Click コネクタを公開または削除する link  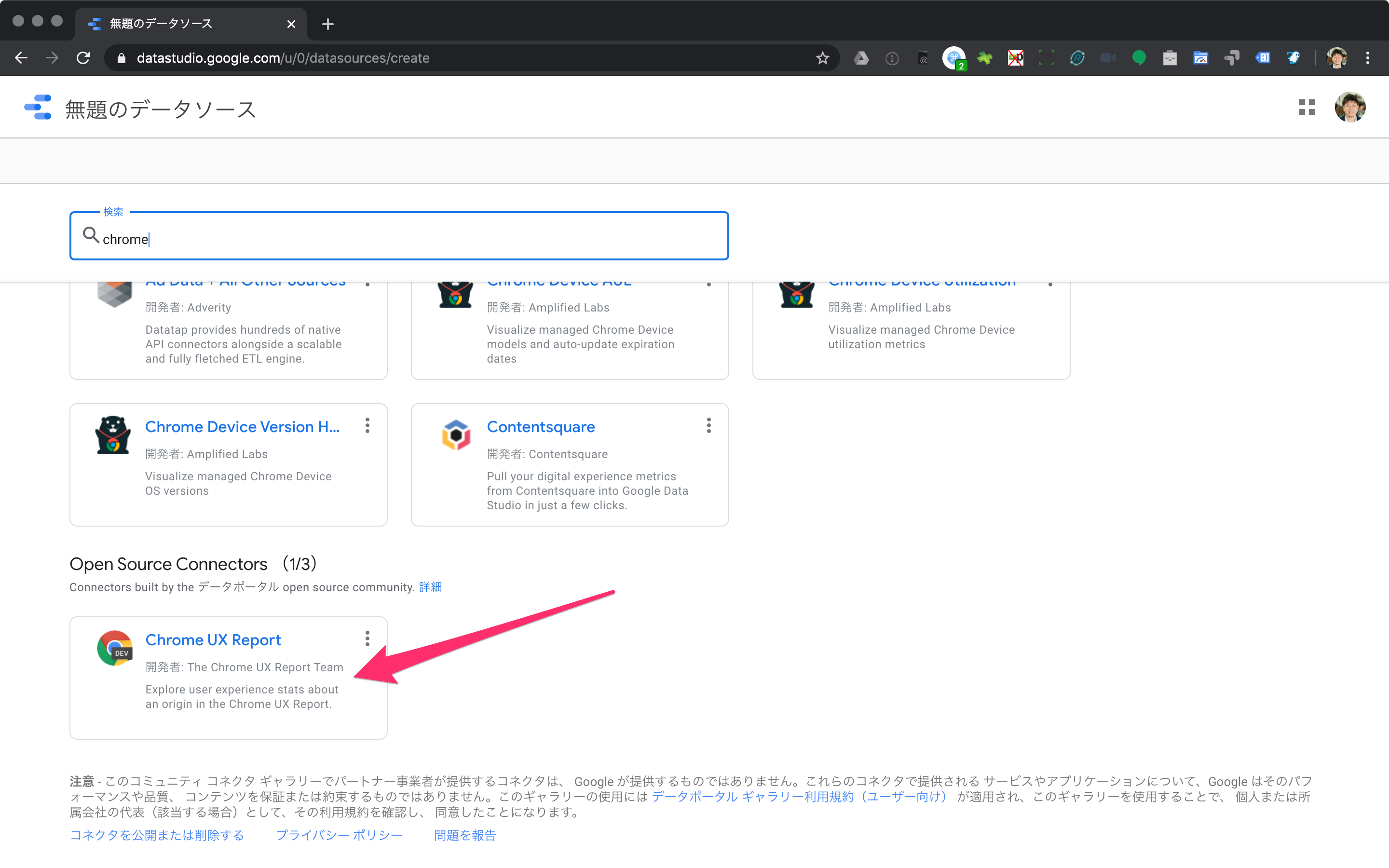157,835
